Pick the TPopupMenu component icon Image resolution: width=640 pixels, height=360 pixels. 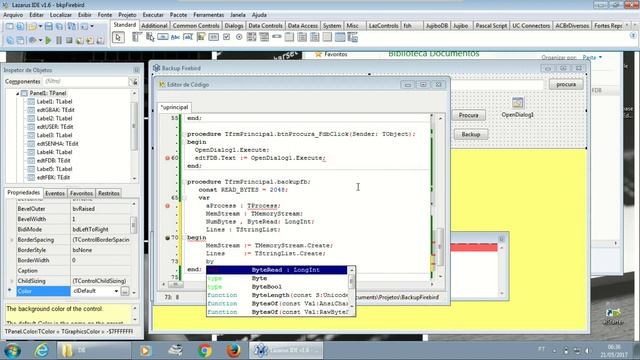150,38
